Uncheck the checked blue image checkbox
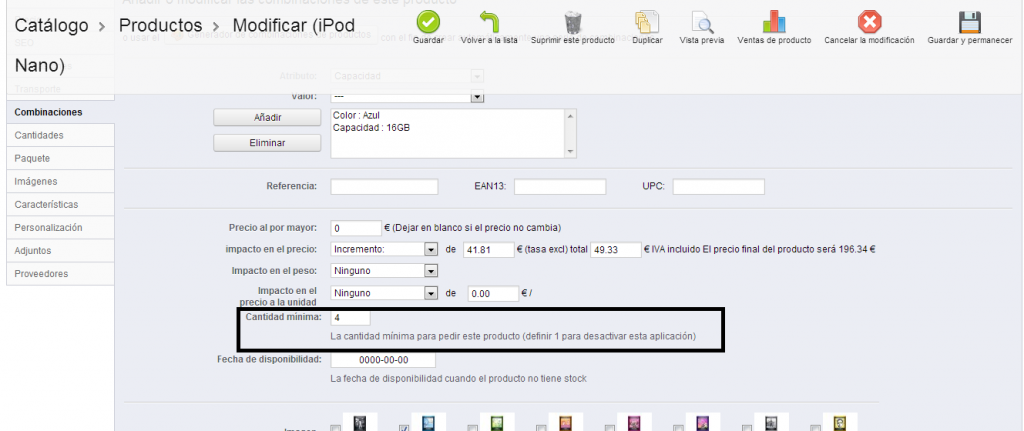The width and height of the screenshot is (1024, 431). 405,428
